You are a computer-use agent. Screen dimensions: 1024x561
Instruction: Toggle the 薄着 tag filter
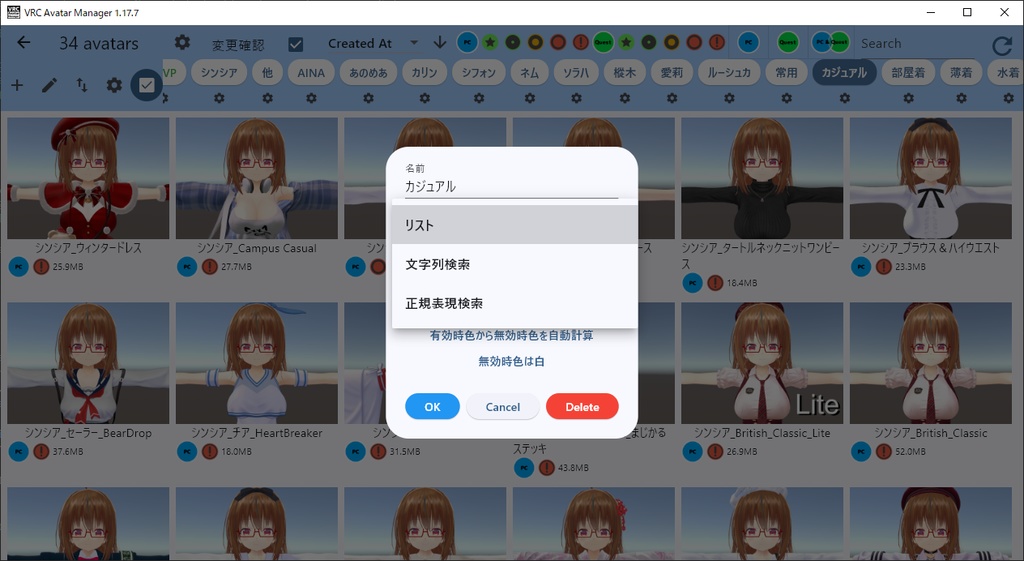click(961, 72)
